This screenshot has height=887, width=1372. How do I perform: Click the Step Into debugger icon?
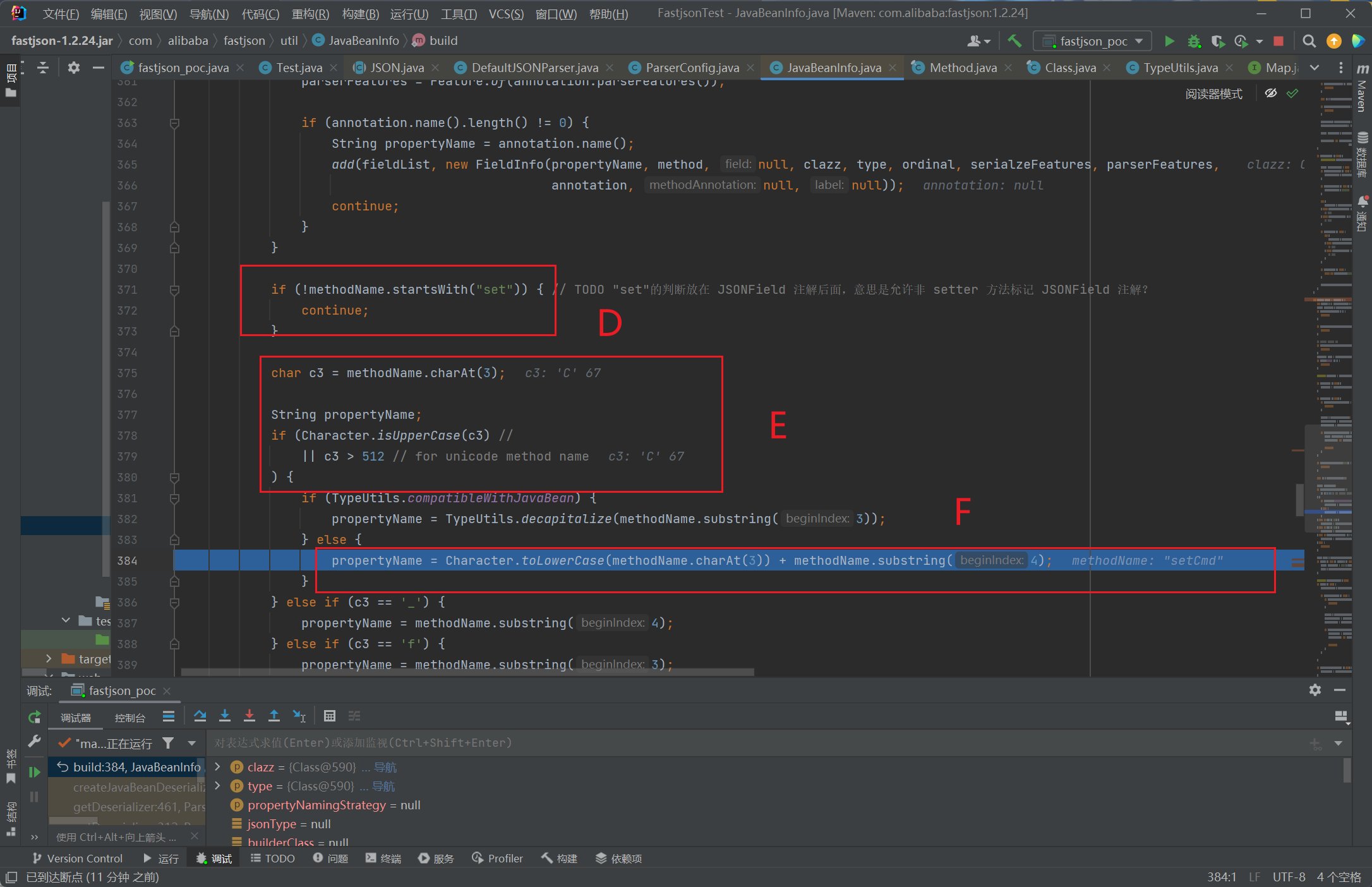(224, 716)
